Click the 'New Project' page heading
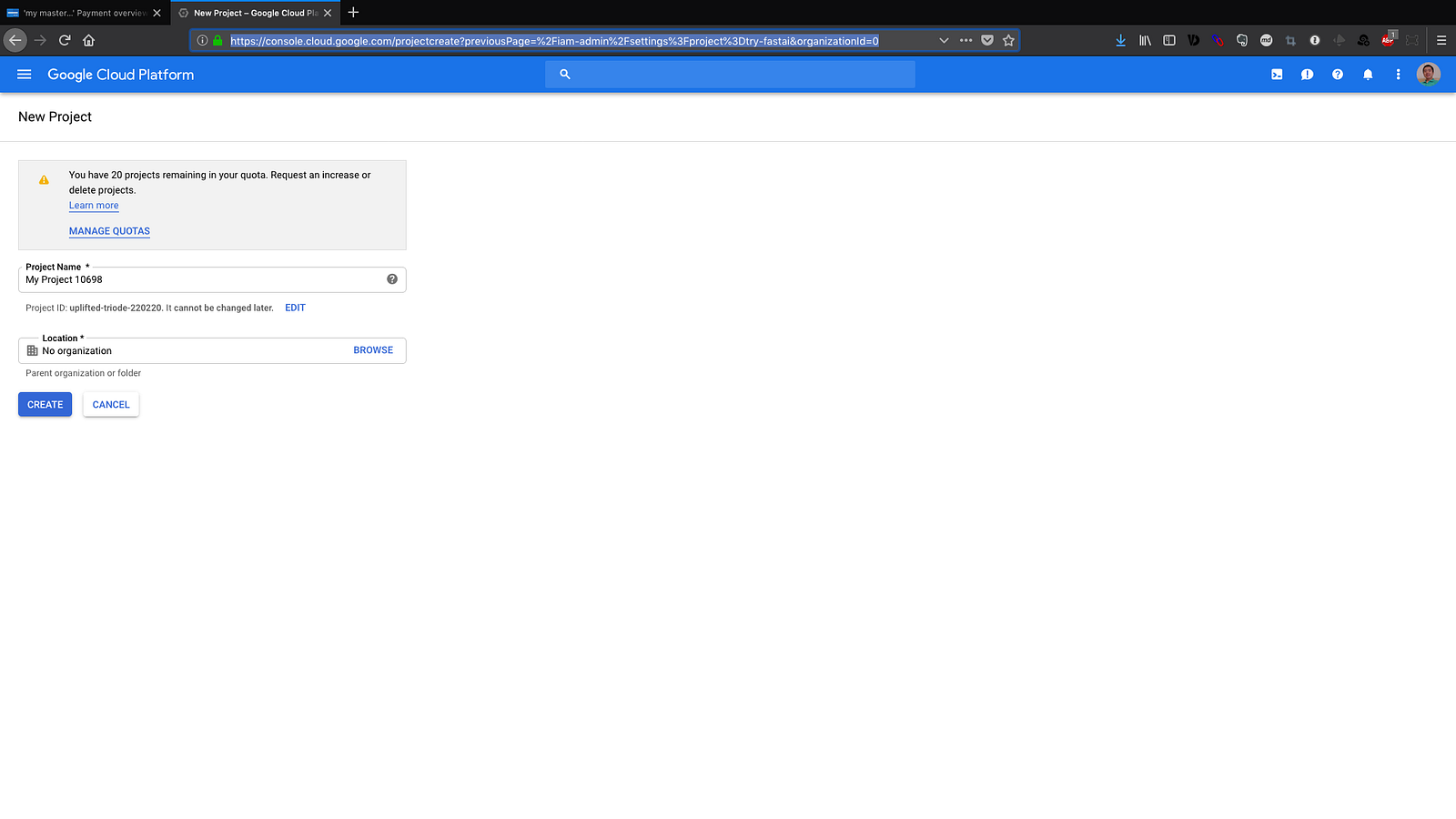The height and width of the screenshot is (819, 1456). [x=55, y=116]
